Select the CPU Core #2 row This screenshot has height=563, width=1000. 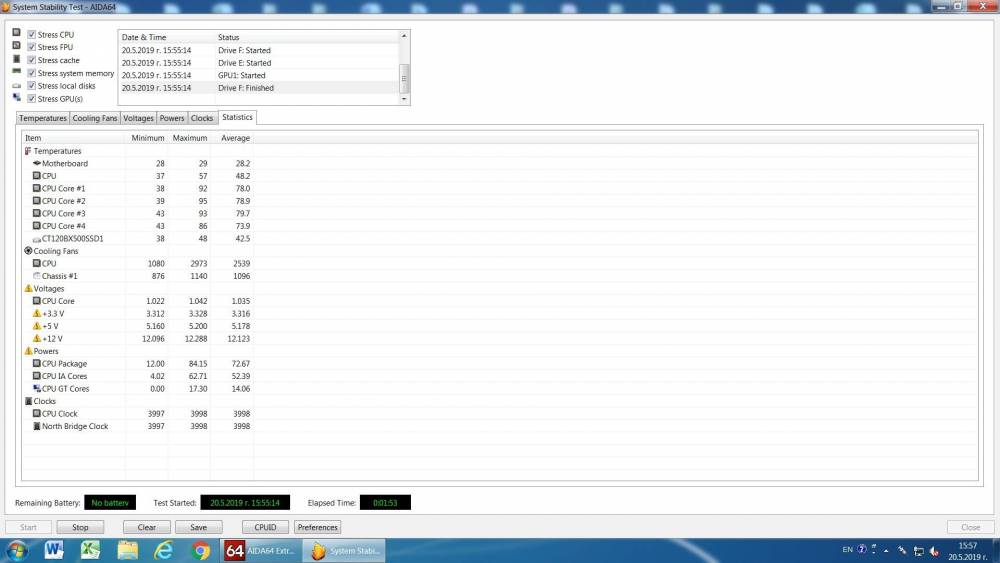138,201
